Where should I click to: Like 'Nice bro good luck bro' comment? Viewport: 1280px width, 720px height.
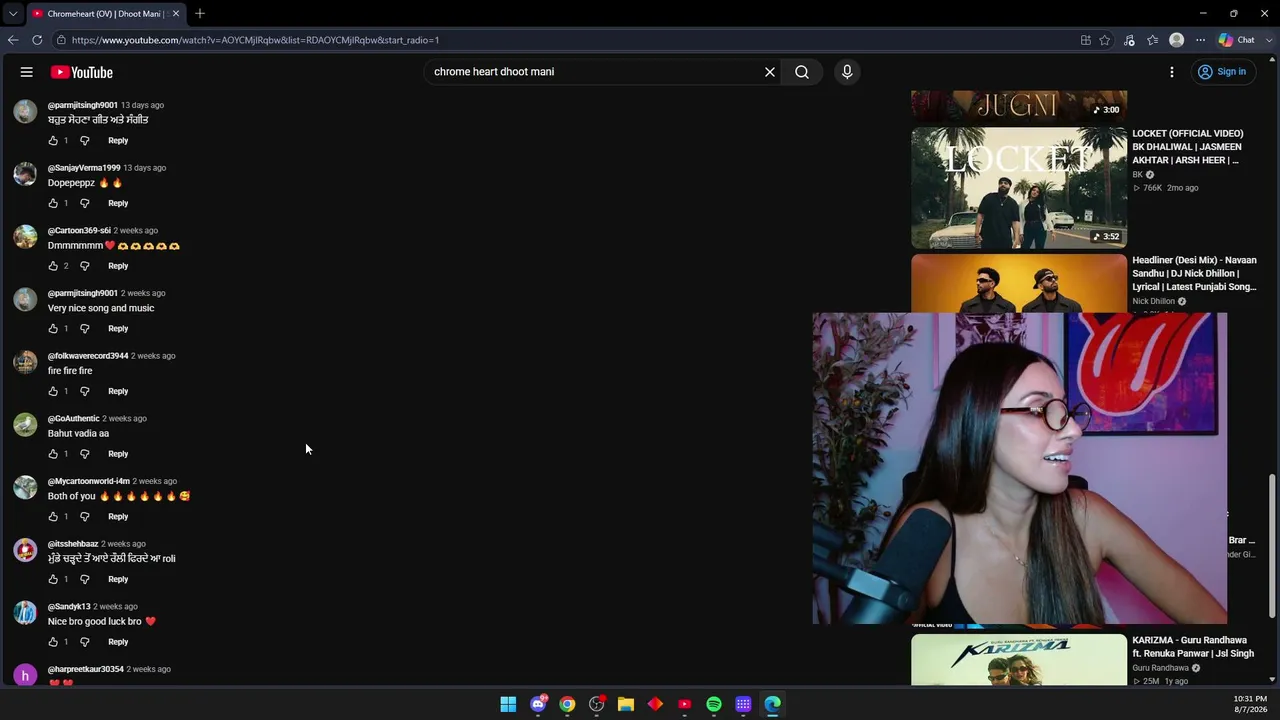coord(53,642)
